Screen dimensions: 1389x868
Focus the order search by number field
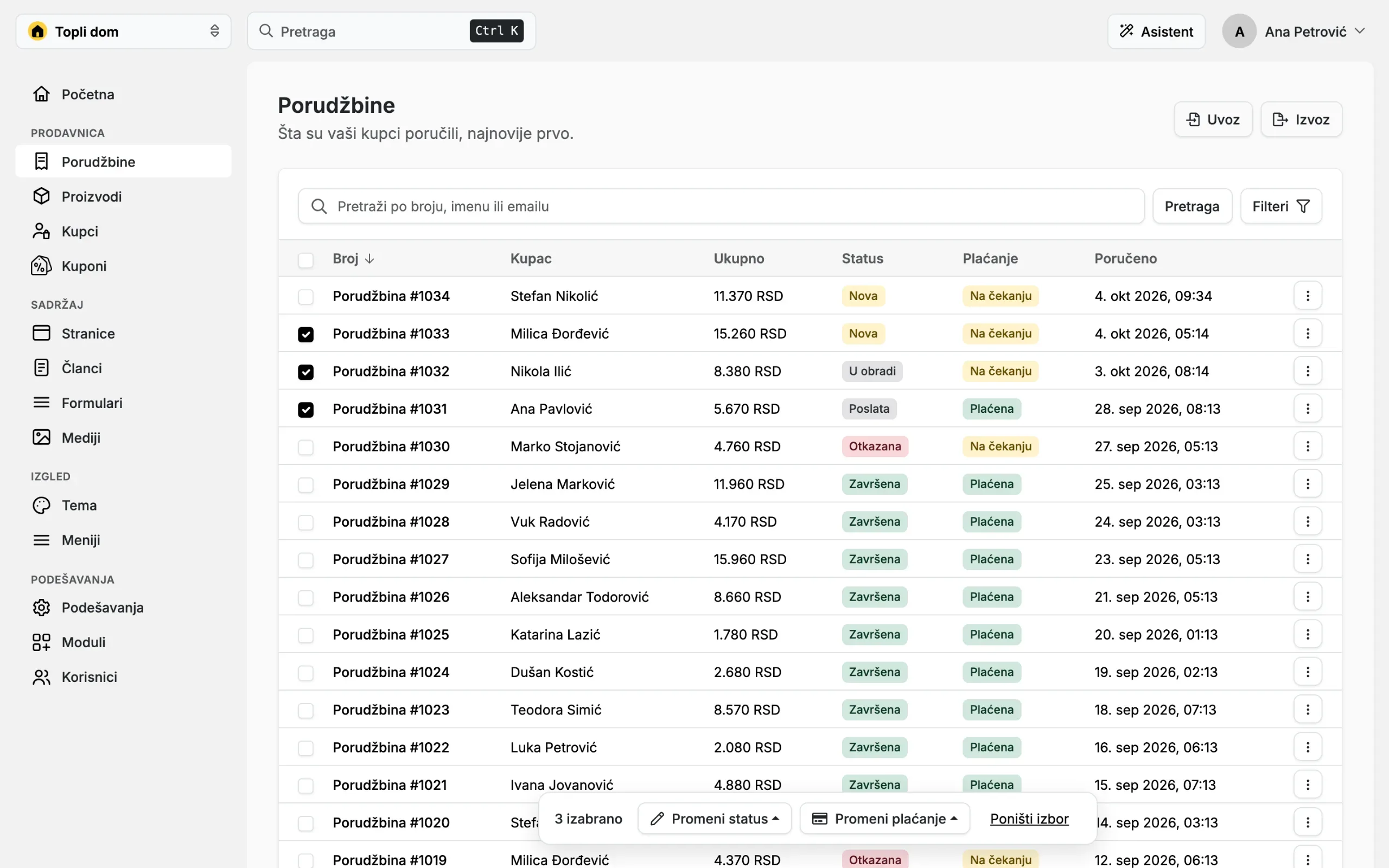point(721,206)
